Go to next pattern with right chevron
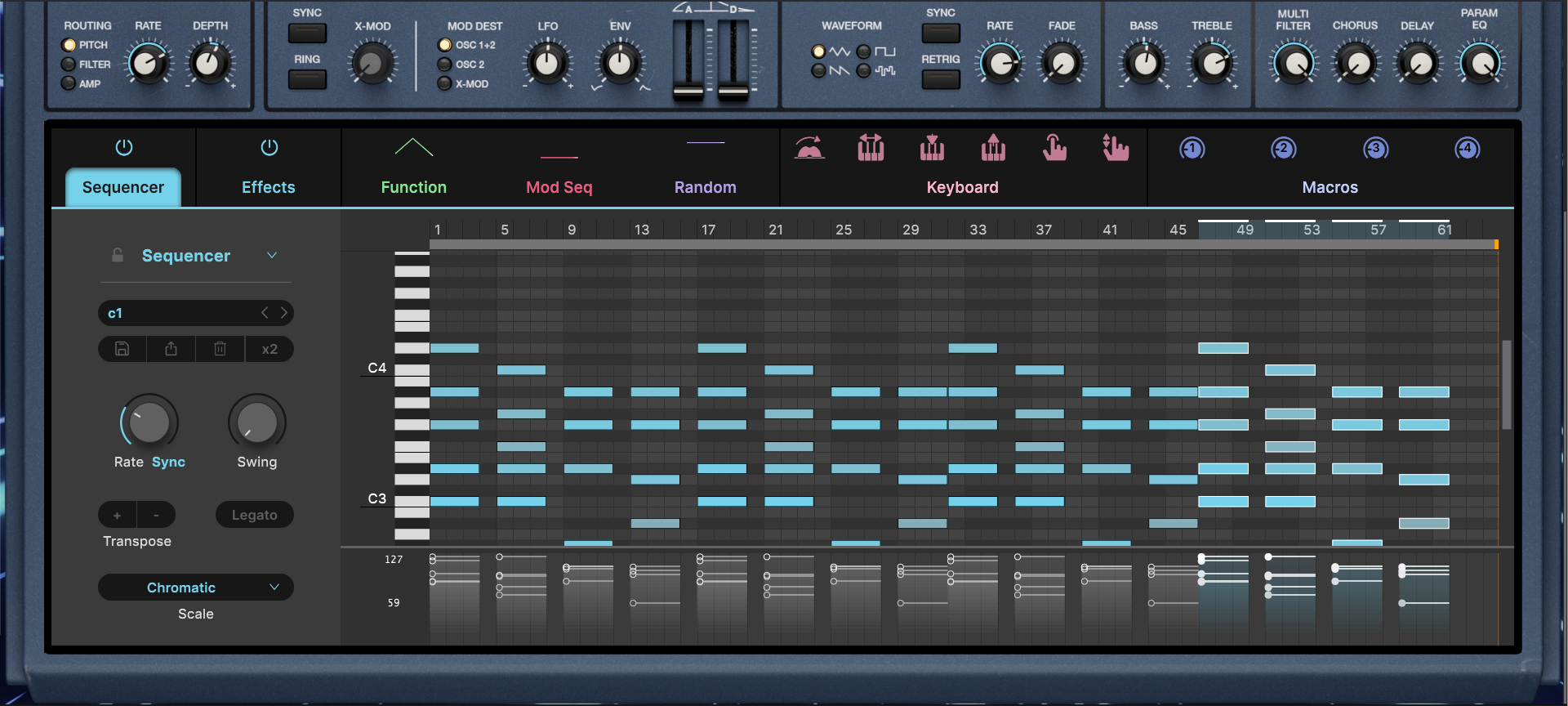 pos(284,313)
